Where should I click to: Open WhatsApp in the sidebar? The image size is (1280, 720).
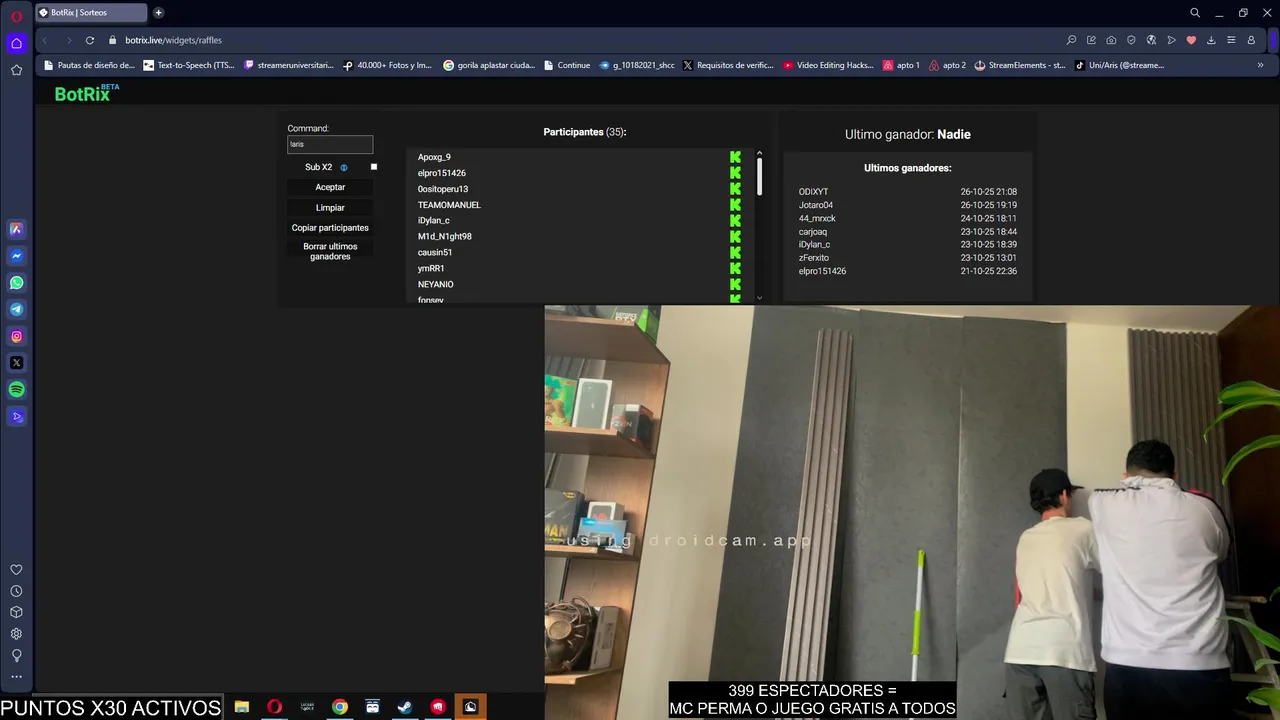coord(16,283)
